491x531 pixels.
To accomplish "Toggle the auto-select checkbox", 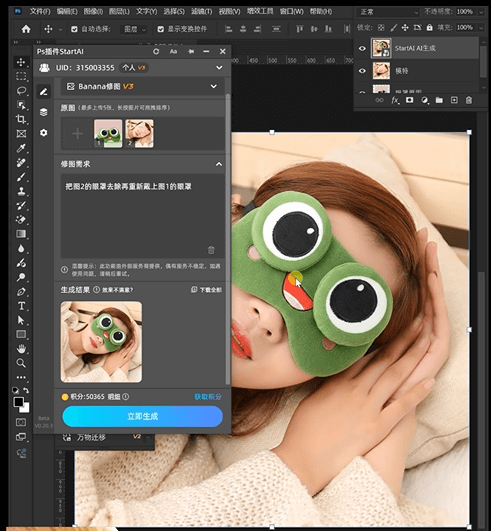I will pyautogui.click(x=74, y=29).
